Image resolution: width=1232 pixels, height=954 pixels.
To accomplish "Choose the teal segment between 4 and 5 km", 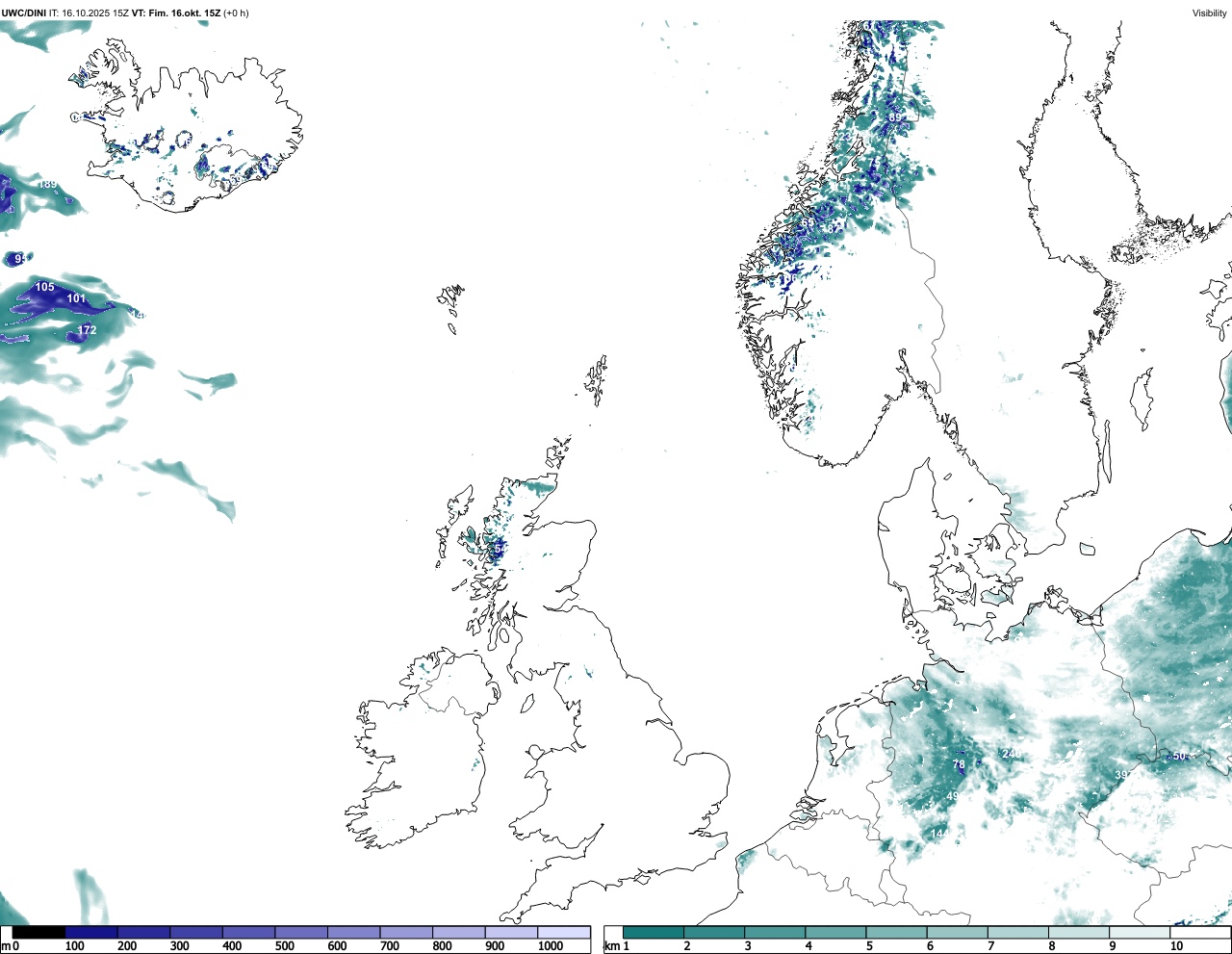I will click(835, 932).
